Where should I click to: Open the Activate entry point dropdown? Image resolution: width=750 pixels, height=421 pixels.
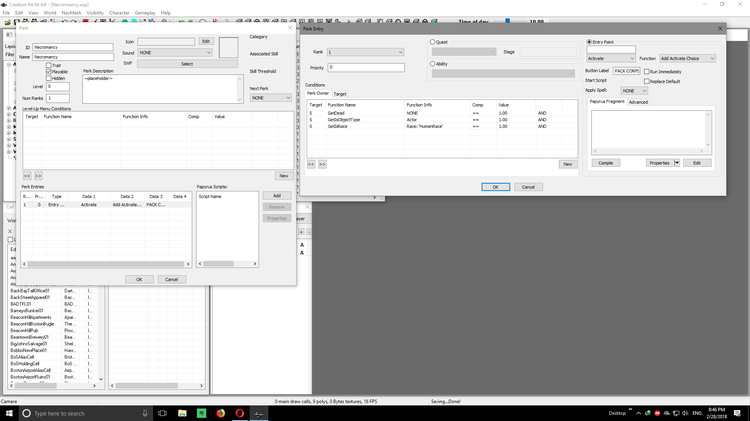click(x=611, y=58)
